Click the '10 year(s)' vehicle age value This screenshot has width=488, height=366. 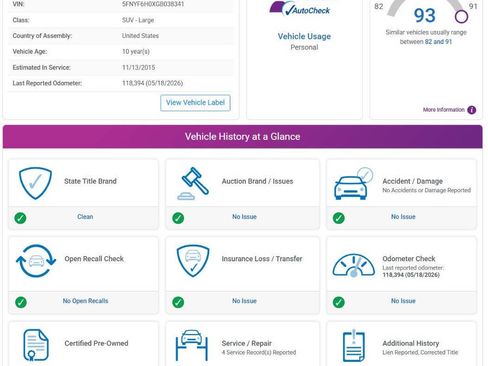click(136, 52)
